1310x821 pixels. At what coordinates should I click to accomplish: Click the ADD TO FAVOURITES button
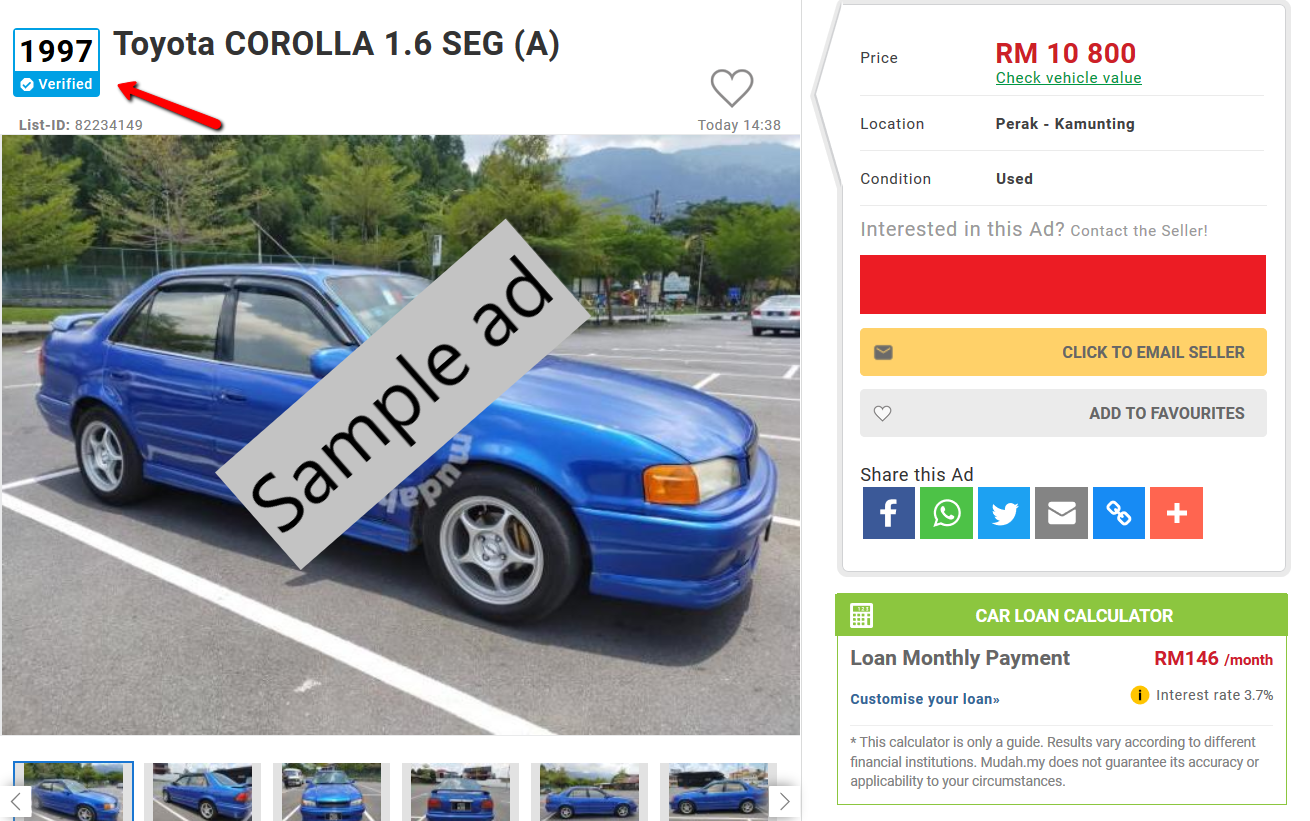pos(1063,413)
